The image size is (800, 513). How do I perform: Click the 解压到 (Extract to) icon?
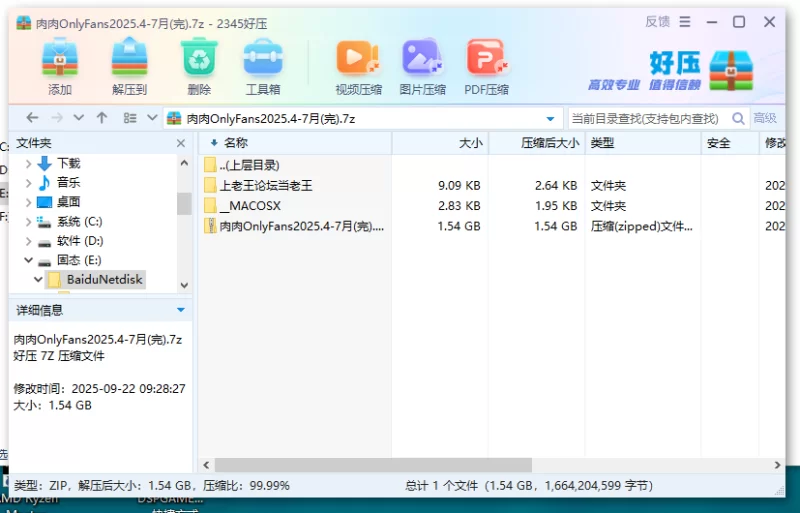coord(130,66)
